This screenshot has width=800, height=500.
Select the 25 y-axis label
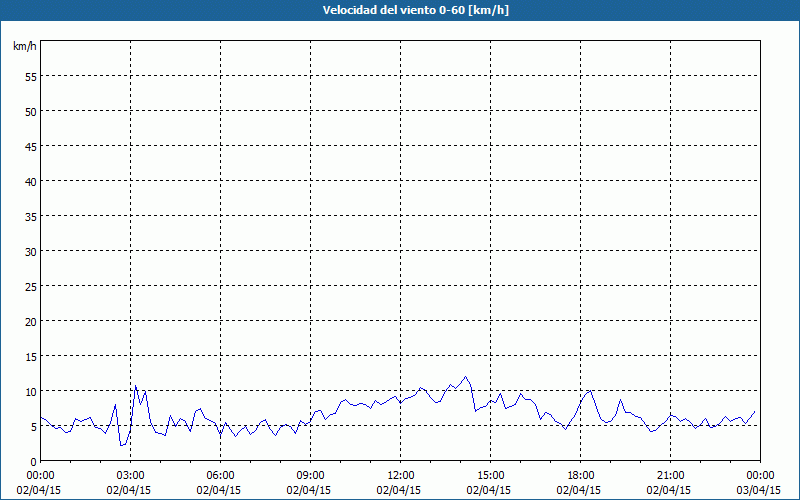click(31, 286)
